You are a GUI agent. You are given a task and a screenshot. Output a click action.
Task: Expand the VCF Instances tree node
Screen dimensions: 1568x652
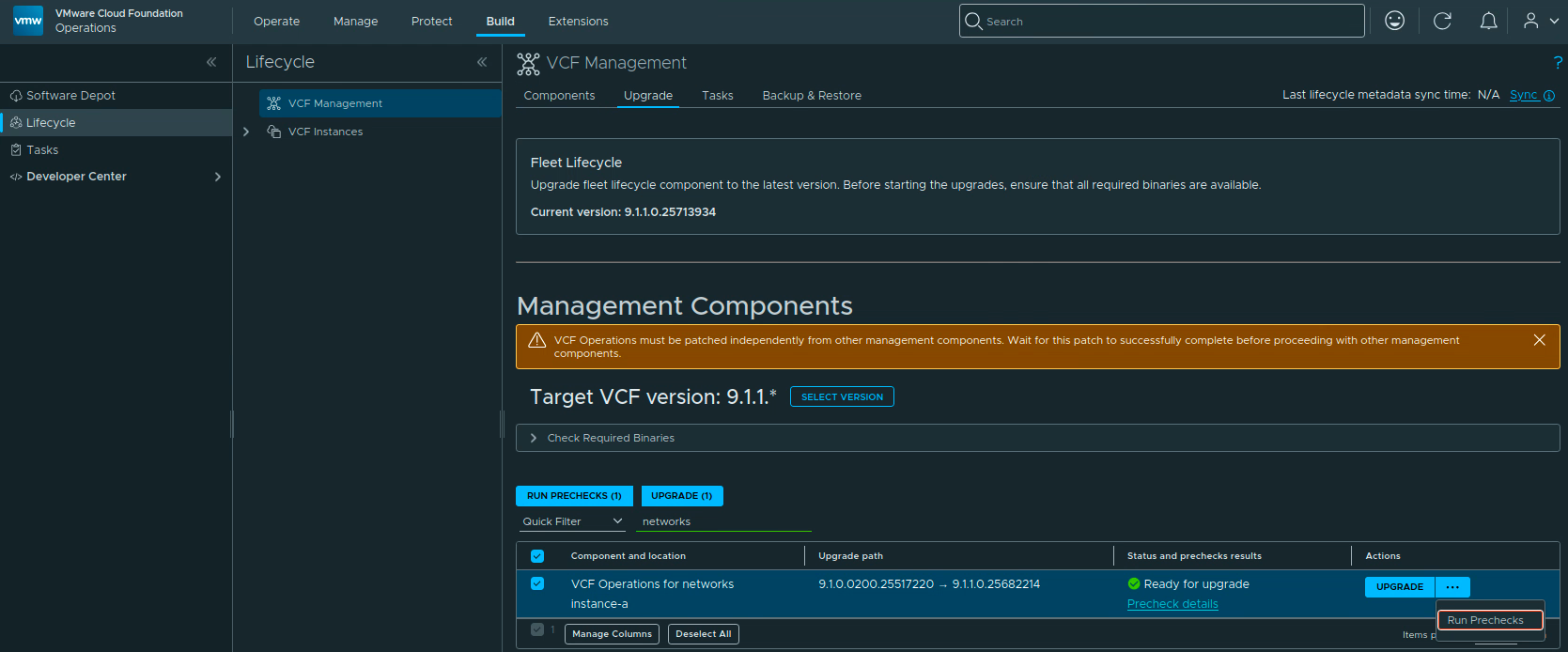(246, 132)
